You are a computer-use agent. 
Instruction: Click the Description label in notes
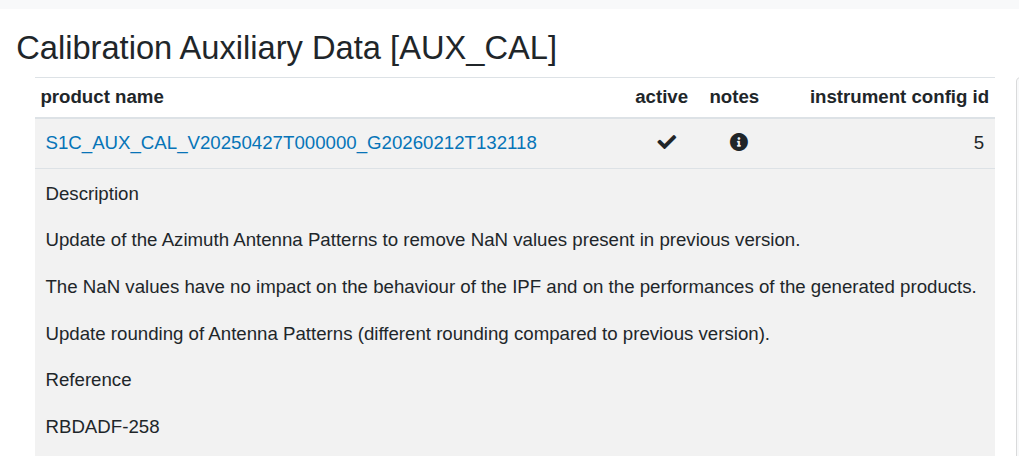click(x=92, y=194)
